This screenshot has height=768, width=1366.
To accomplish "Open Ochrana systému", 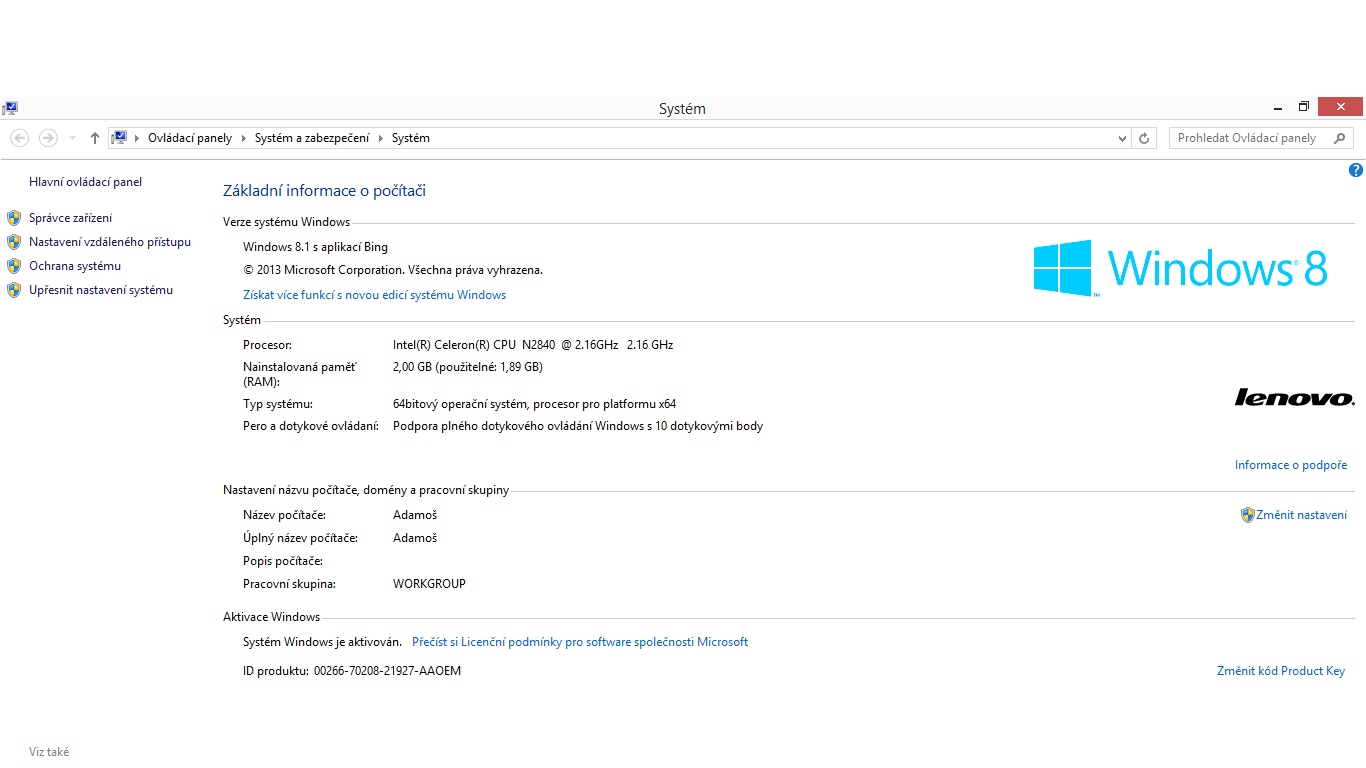I will [x=75, y=266].
